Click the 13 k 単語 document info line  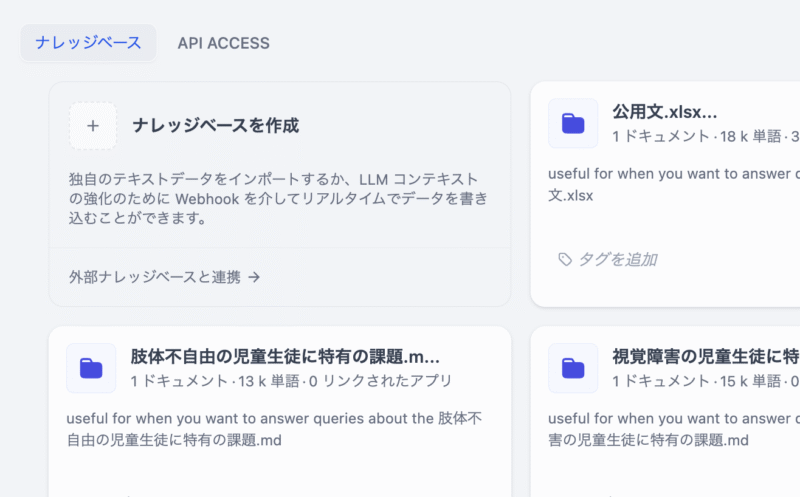[290, 381]
